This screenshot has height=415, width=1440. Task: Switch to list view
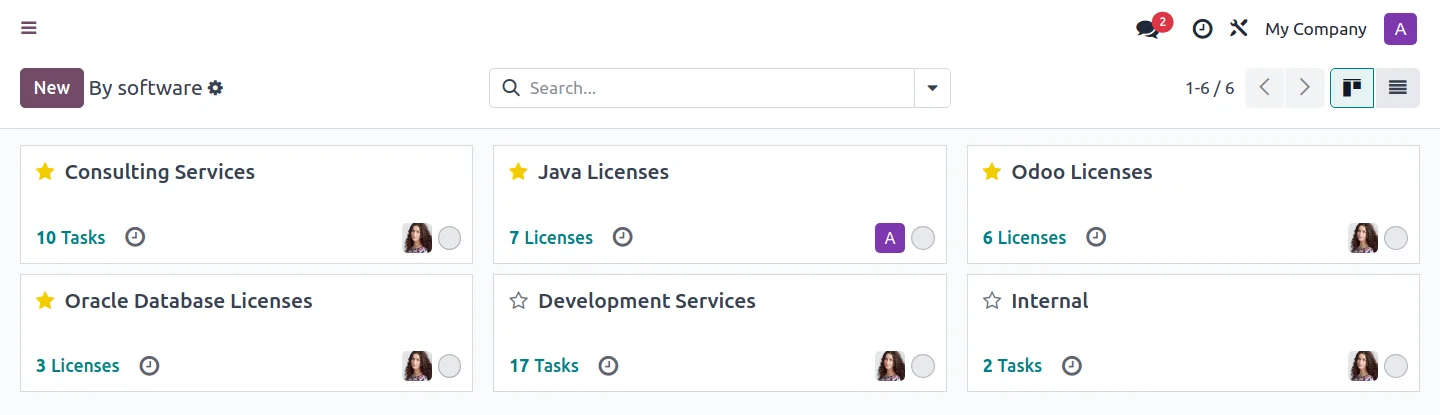click(1397, 88)
